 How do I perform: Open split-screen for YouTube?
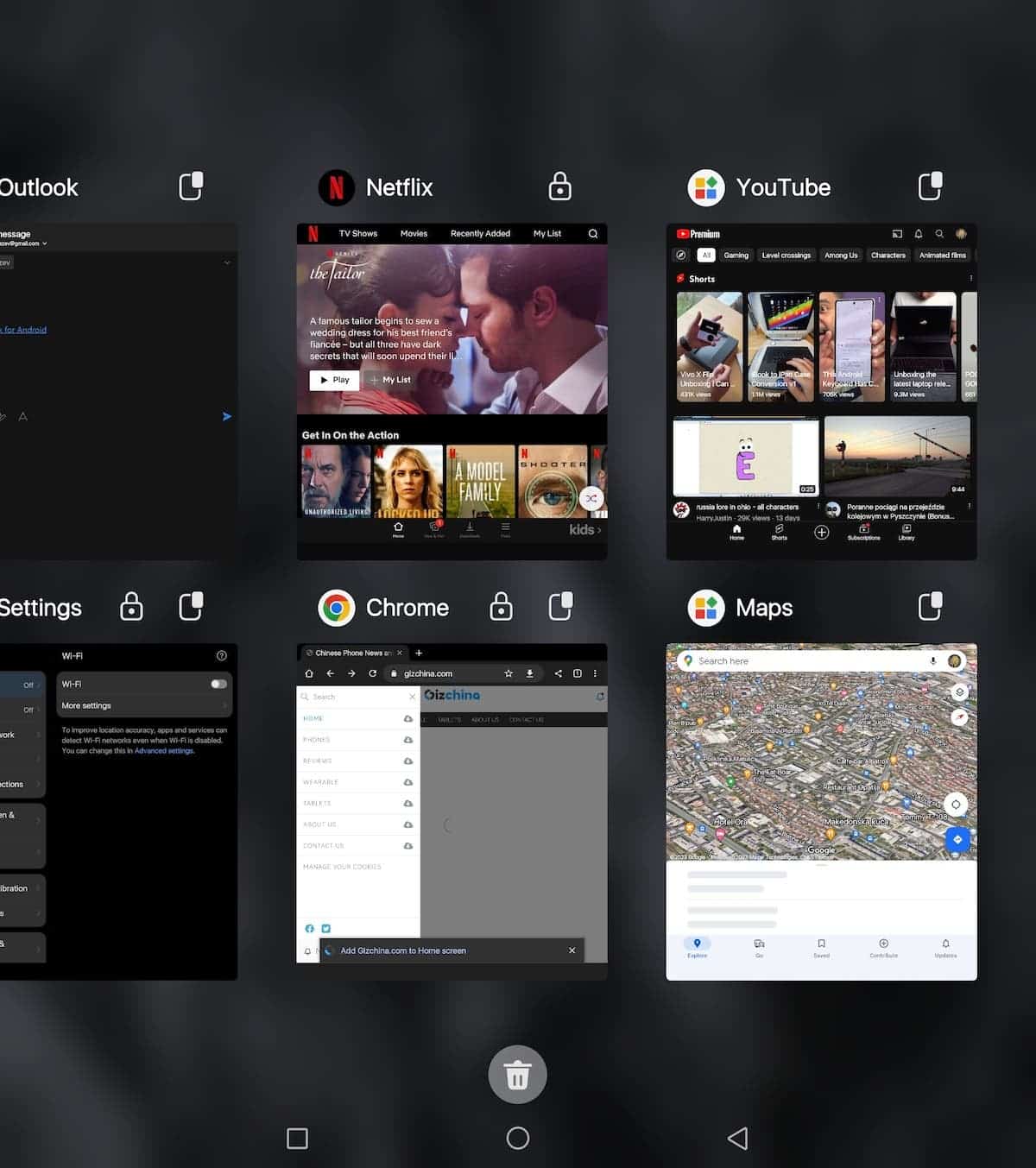930,186
